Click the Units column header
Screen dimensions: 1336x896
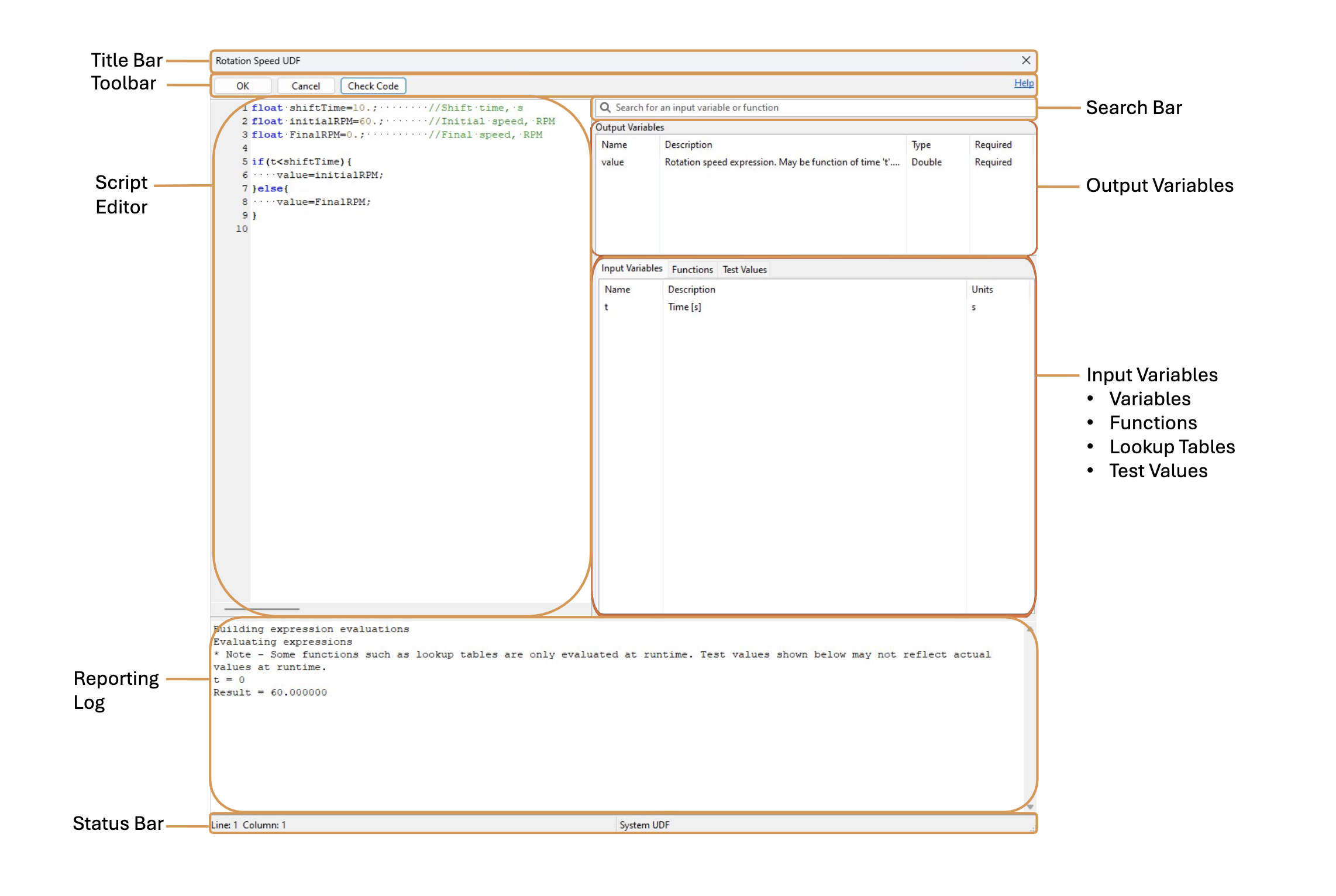[x=982, y=290]
